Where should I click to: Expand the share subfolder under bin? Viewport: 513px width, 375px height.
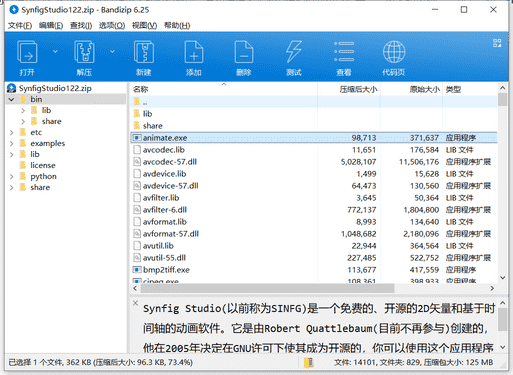(x=23, y=121)
